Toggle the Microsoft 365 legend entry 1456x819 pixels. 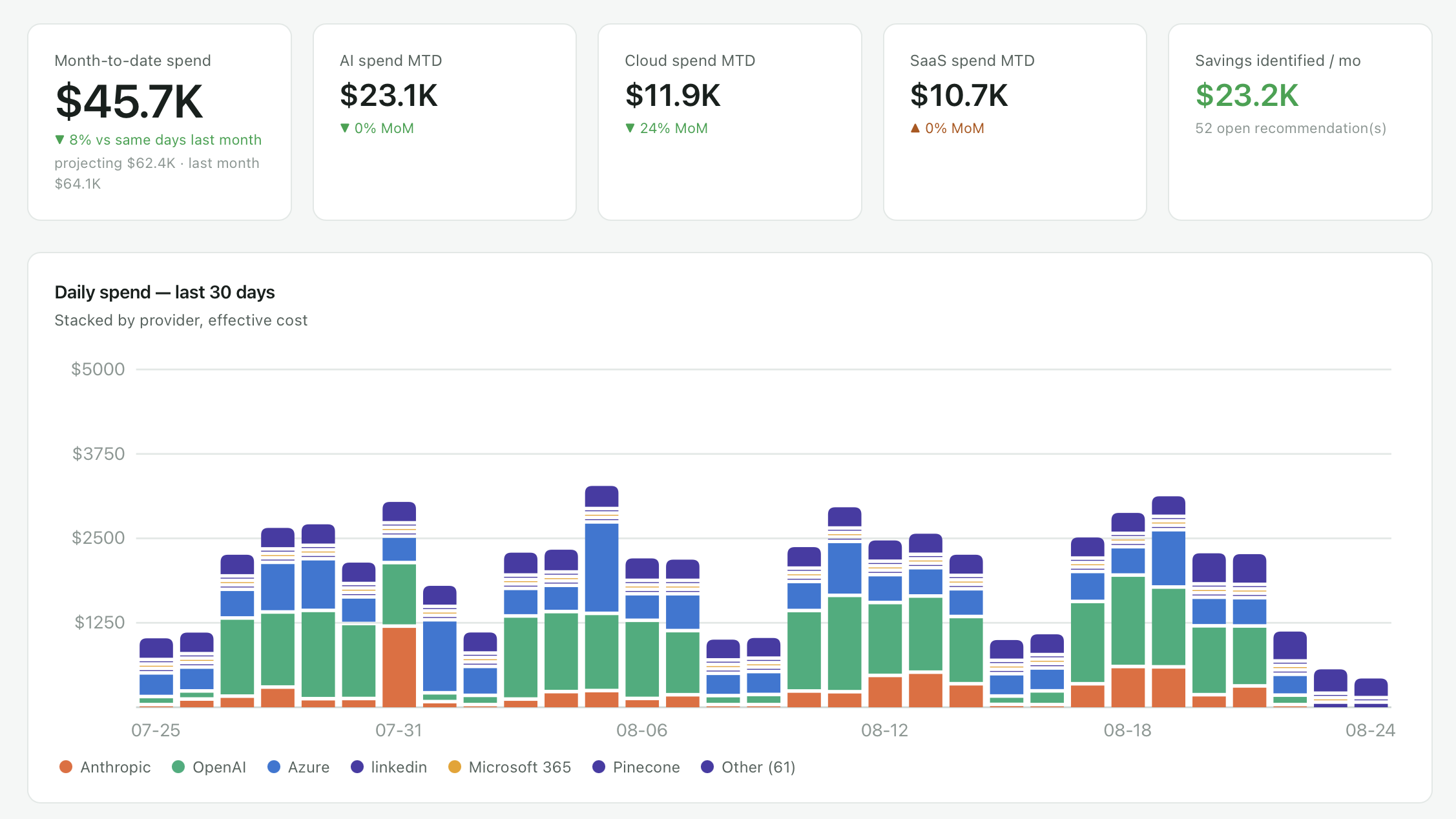tap(510, 767)
